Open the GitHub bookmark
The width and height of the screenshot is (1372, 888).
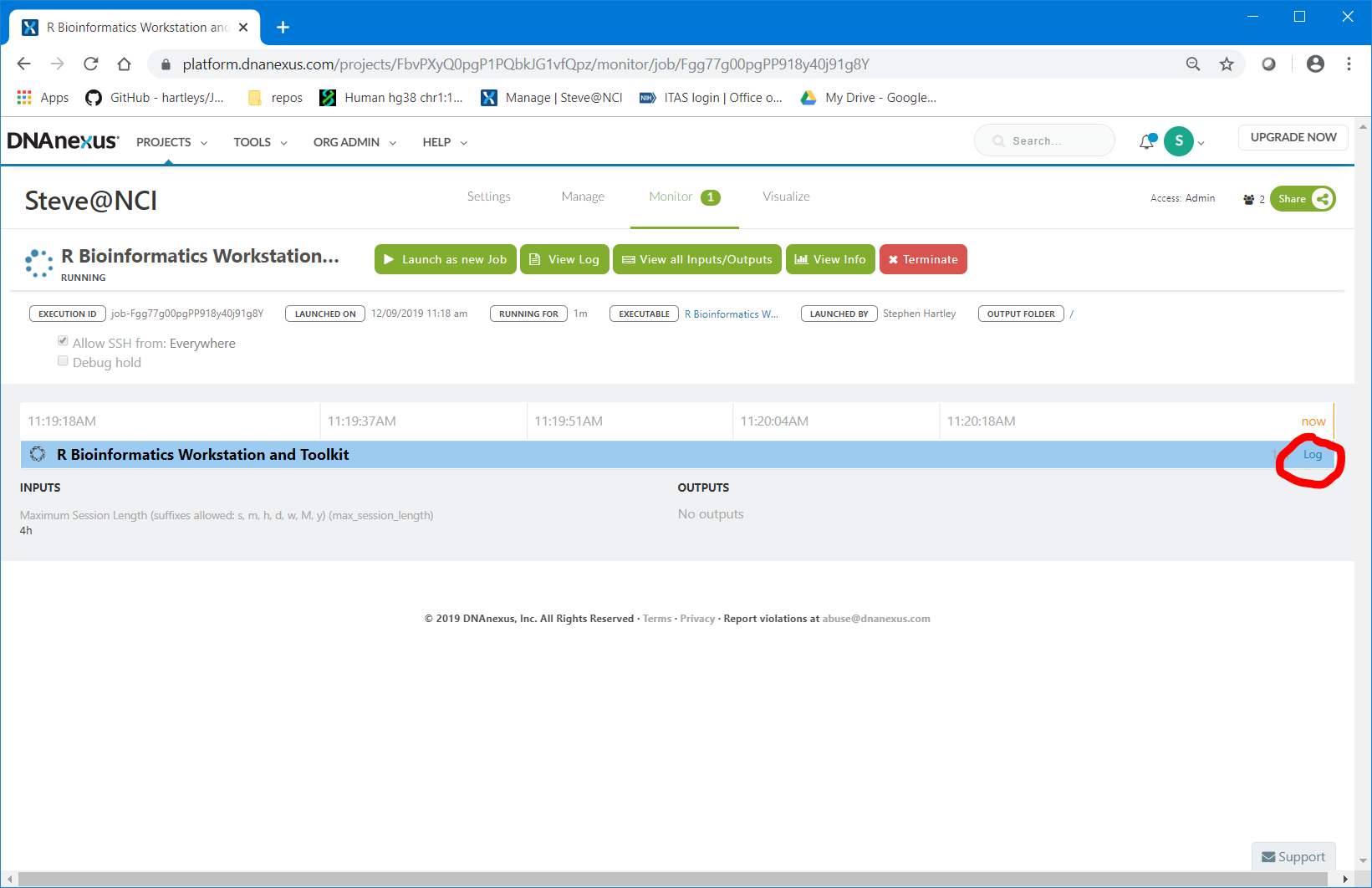(x=155, y=98)
